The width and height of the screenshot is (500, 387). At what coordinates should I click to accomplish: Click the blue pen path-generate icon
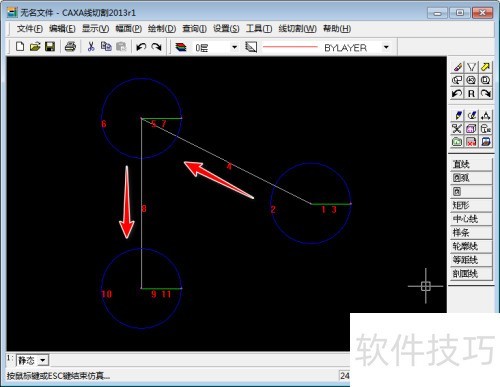point(457,116)
